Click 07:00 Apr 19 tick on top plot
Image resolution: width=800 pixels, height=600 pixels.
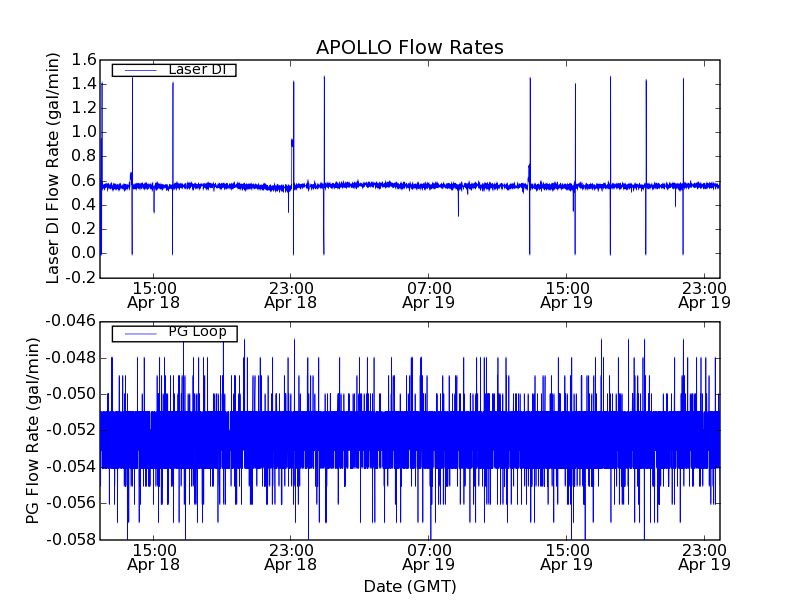tap(428, 293)
